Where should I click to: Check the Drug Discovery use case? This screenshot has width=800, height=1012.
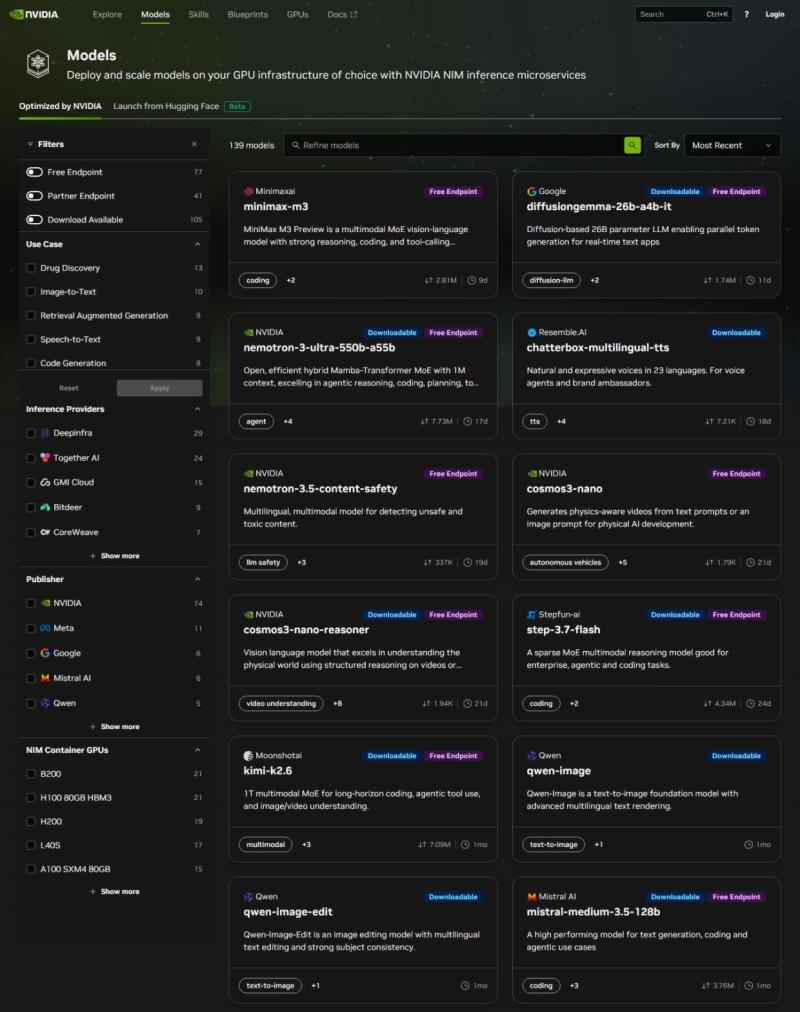coord(30,268)
